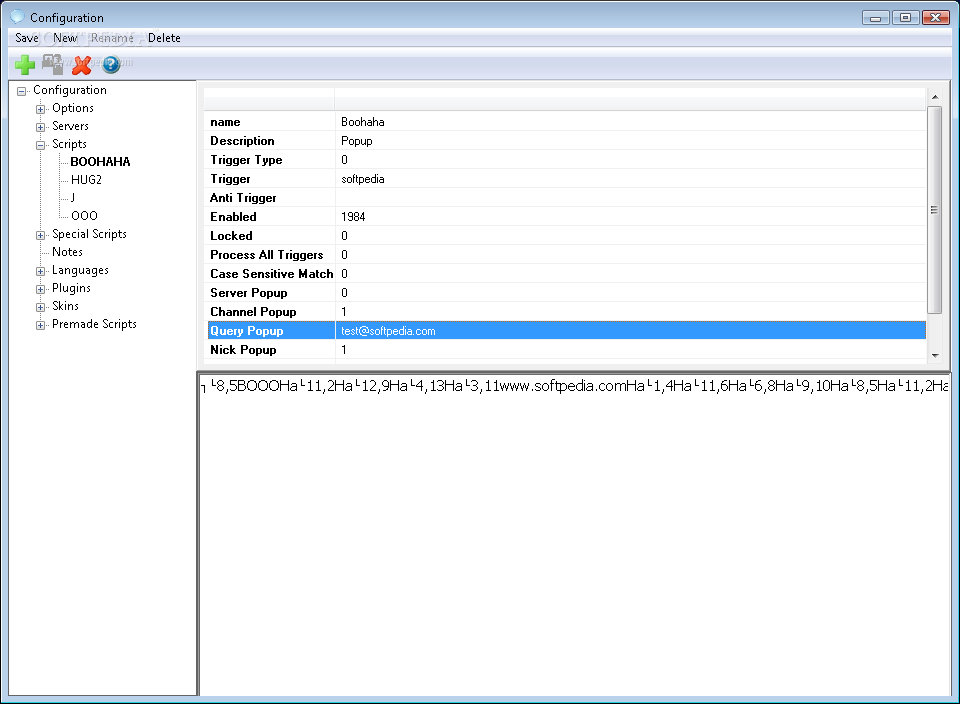Click the Delete menu item
Image resolution: width=960 pixels, height=704 pixels.
[x=164, y=38]
